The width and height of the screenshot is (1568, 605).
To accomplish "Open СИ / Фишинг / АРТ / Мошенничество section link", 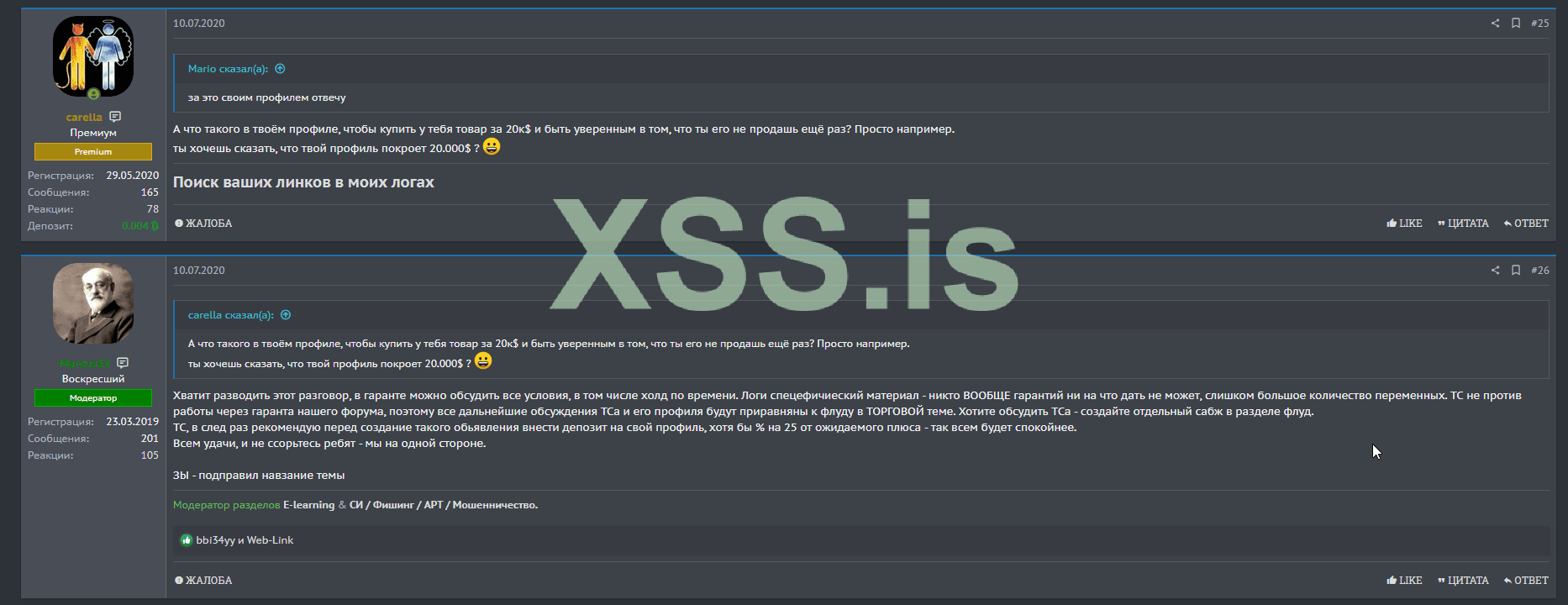I will coord(444,505).
